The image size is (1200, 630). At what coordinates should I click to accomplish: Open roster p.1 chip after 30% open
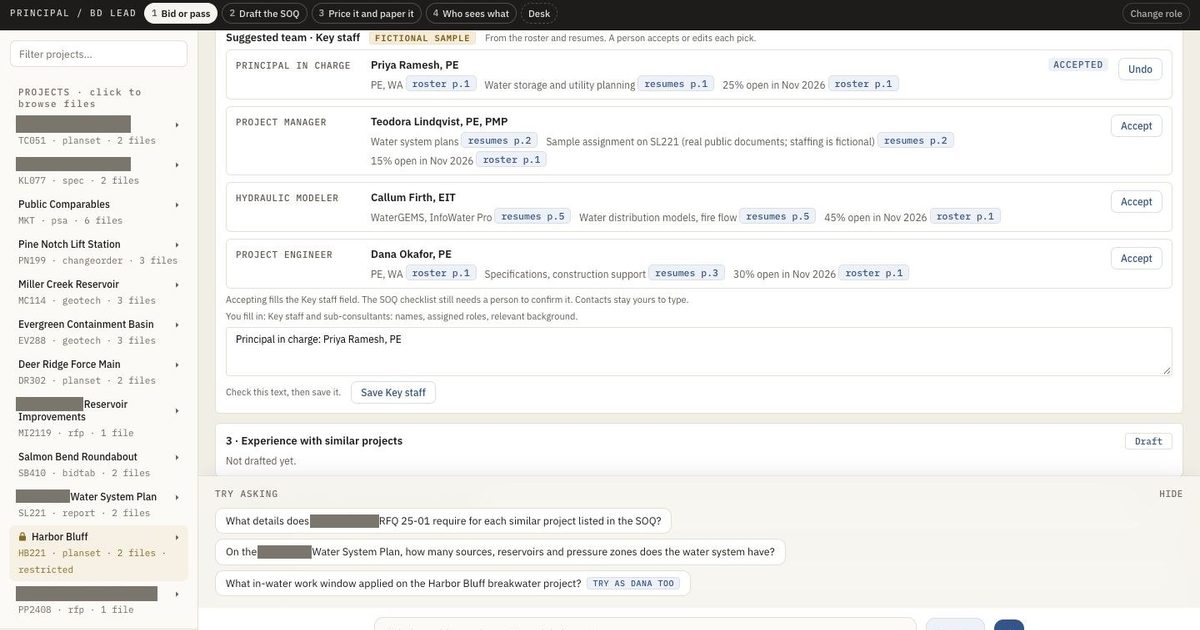coord(874,273)
